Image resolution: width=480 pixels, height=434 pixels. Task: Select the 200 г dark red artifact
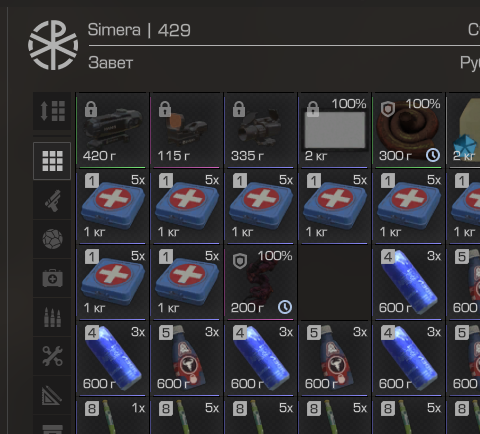(x=260, y=282)
